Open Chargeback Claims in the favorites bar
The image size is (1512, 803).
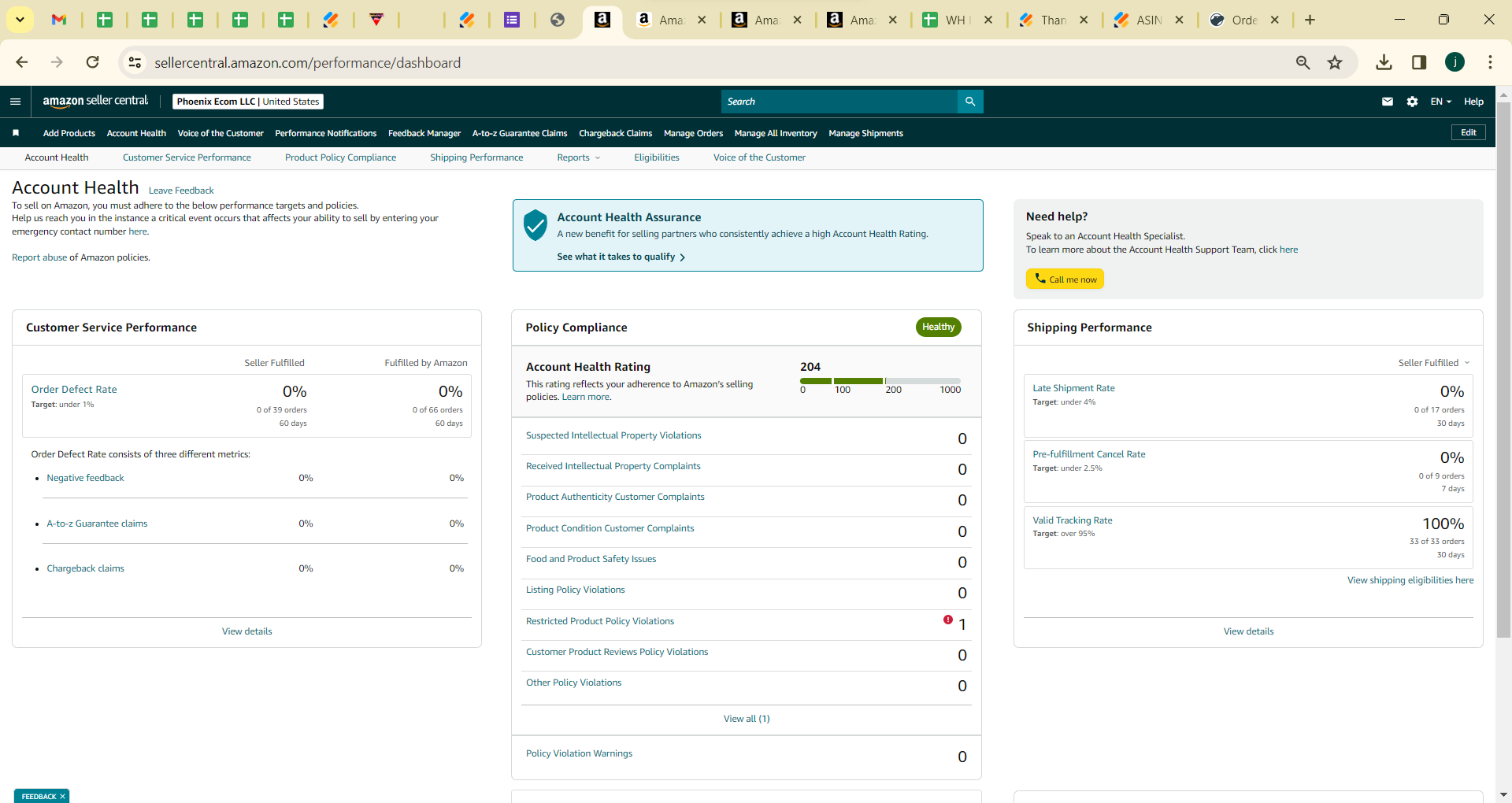[616, 133]
